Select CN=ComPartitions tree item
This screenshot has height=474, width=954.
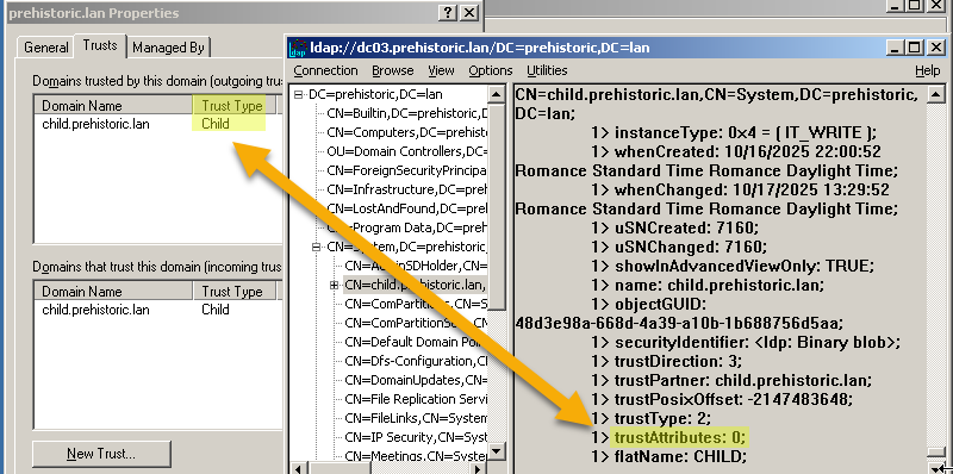click(416, 304)
